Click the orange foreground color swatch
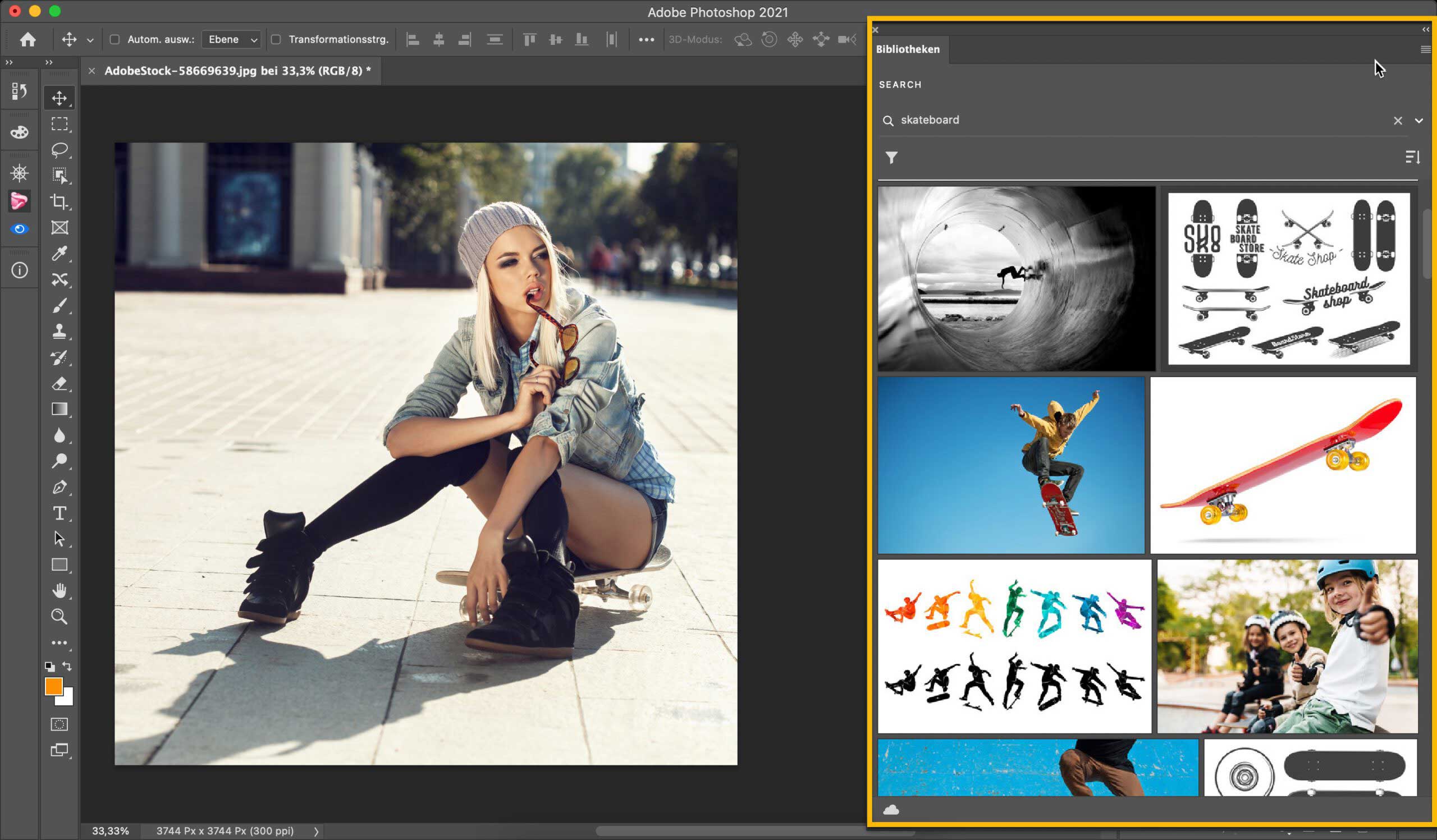 coord(53,686)
